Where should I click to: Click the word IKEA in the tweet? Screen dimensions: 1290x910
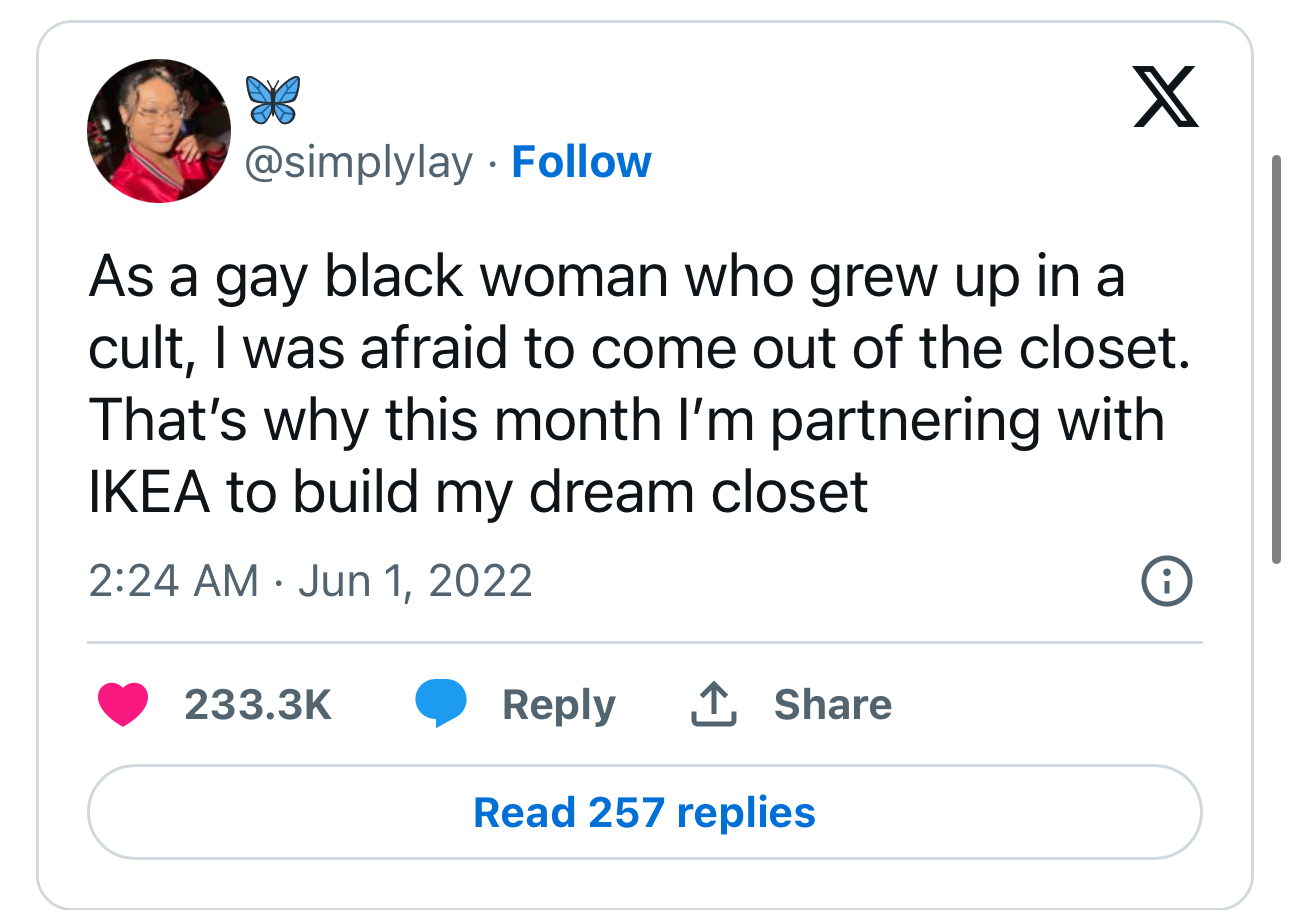pyautogui.click(x=150, y=493)
